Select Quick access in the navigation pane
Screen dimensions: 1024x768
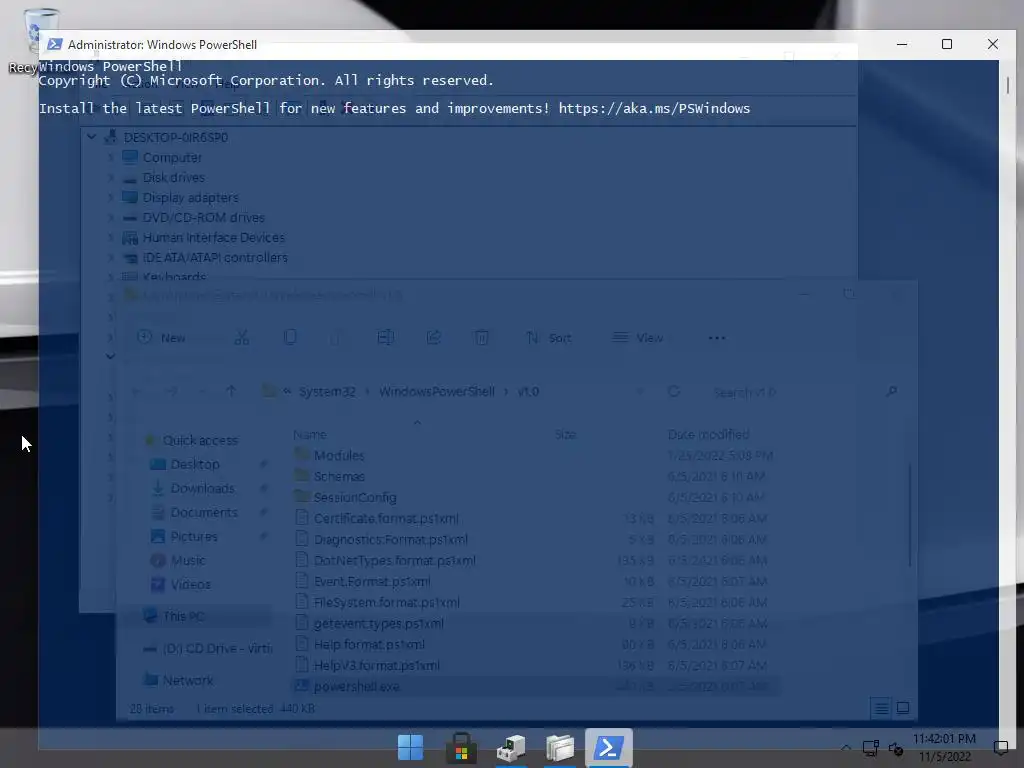pyautogui.click(x=200, y=440)
